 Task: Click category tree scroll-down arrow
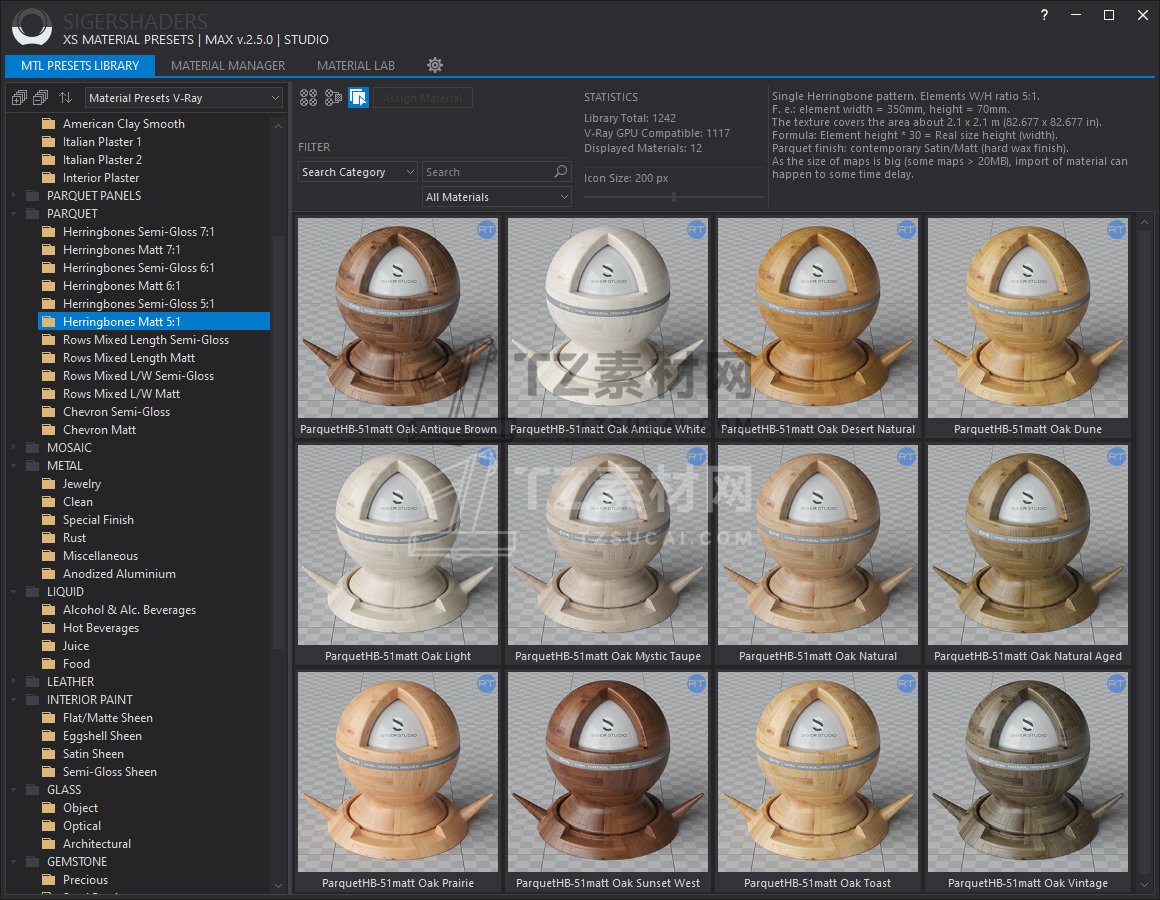278,885
